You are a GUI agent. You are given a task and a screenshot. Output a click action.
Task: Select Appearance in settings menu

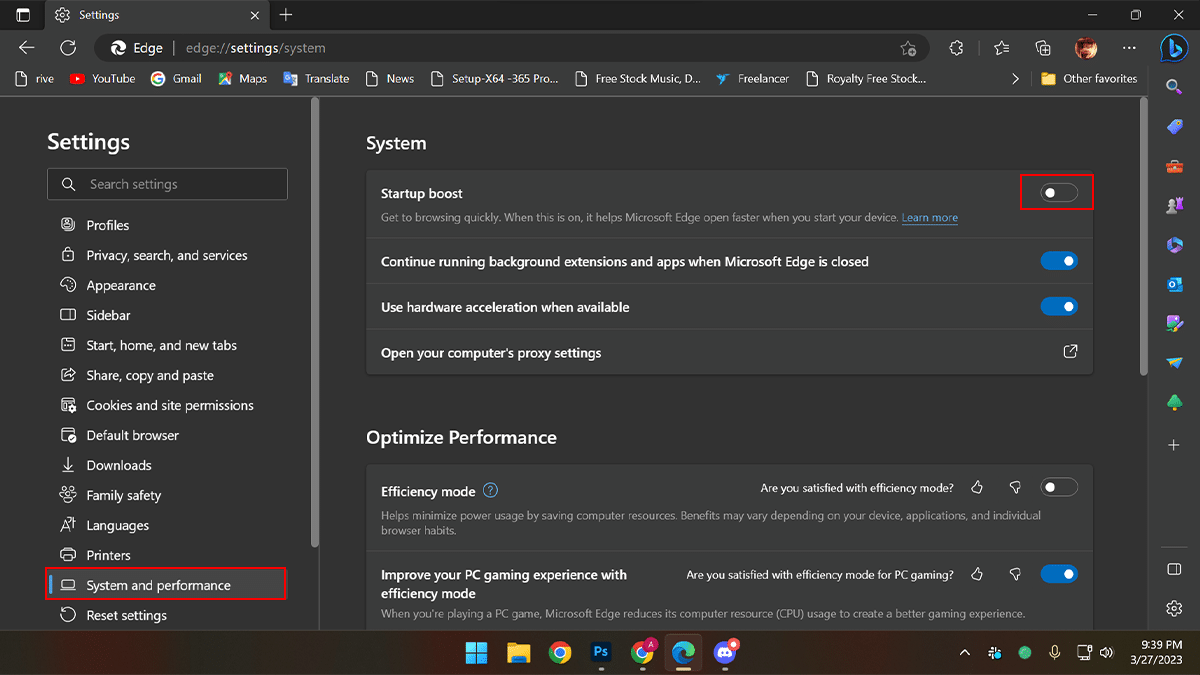click(121, 285)
